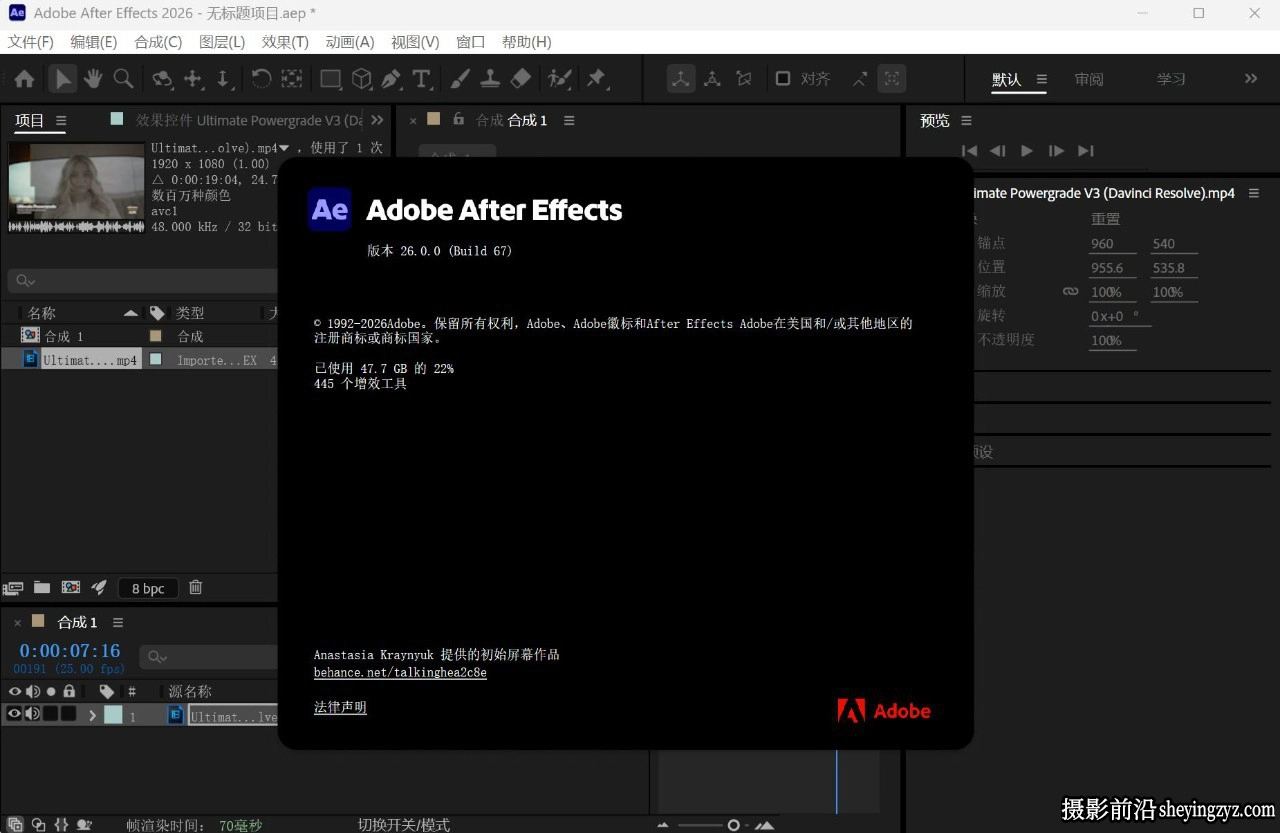Image resolution: width=1280 pixels, height=833 pixels.
Task: Select the Pan camera tool
Action: coord(193,79)
